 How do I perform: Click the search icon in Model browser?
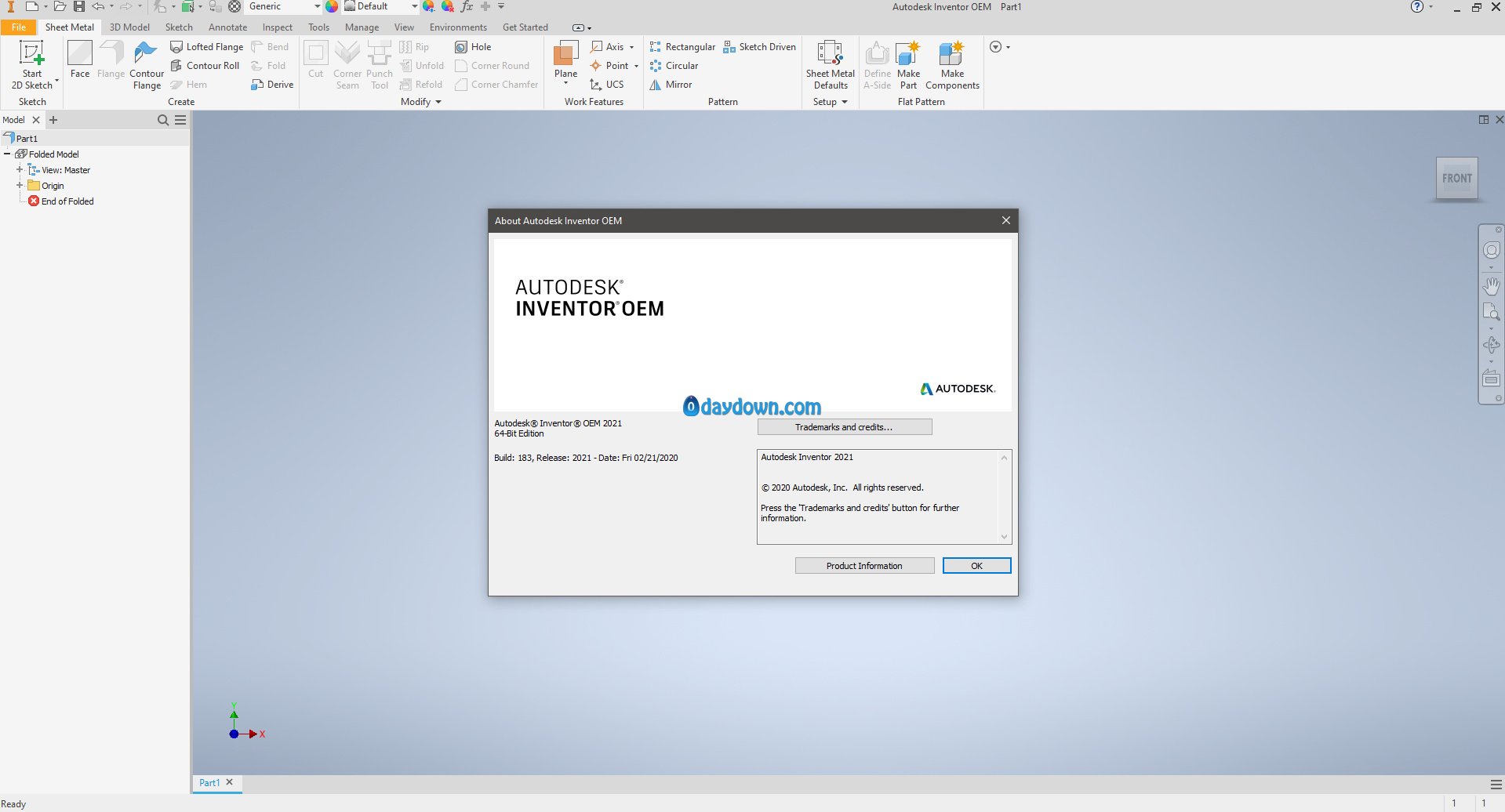[163, 120]
